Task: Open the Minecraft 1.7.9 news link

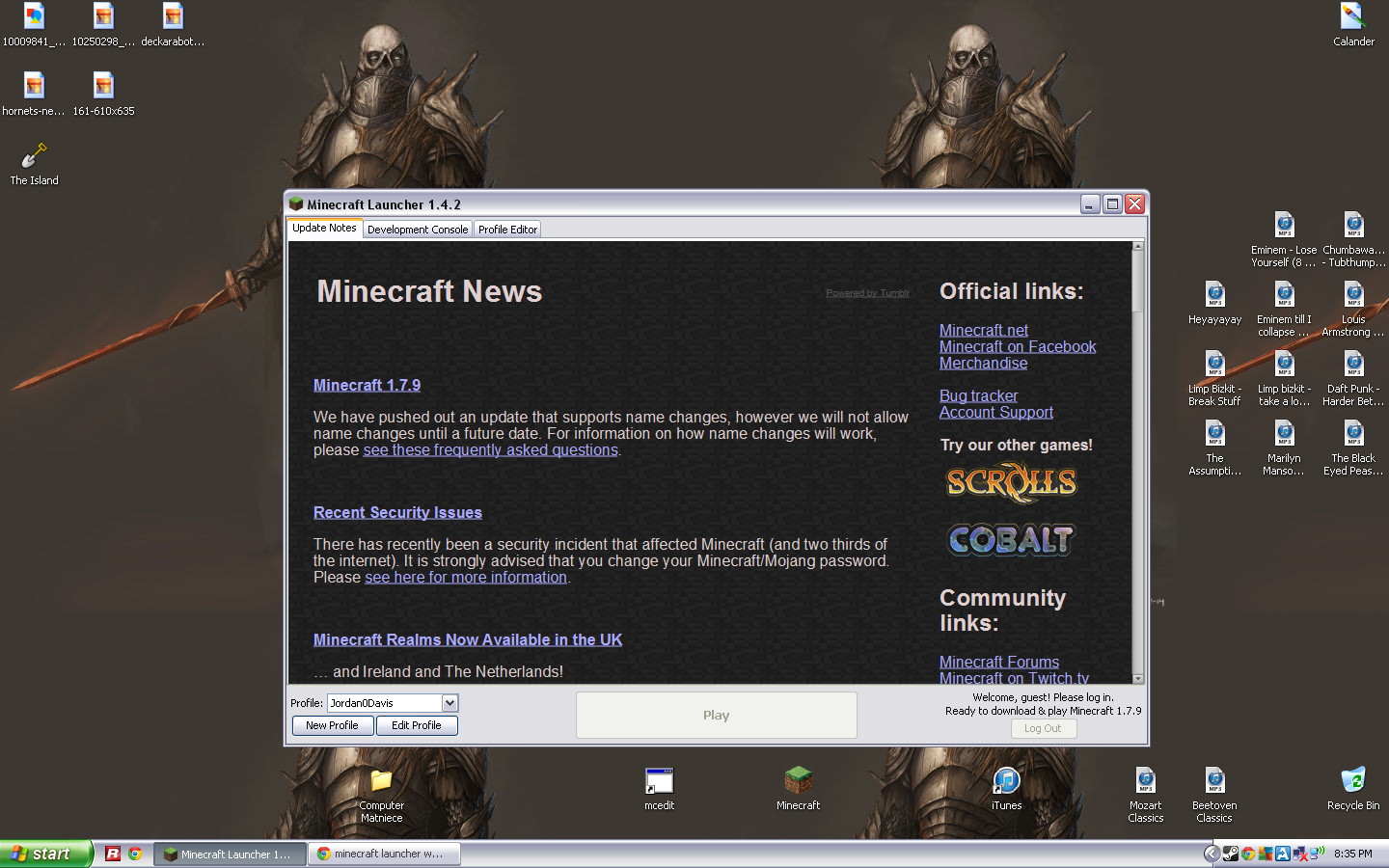Action: pyautogui.click(x=367, y=385)
